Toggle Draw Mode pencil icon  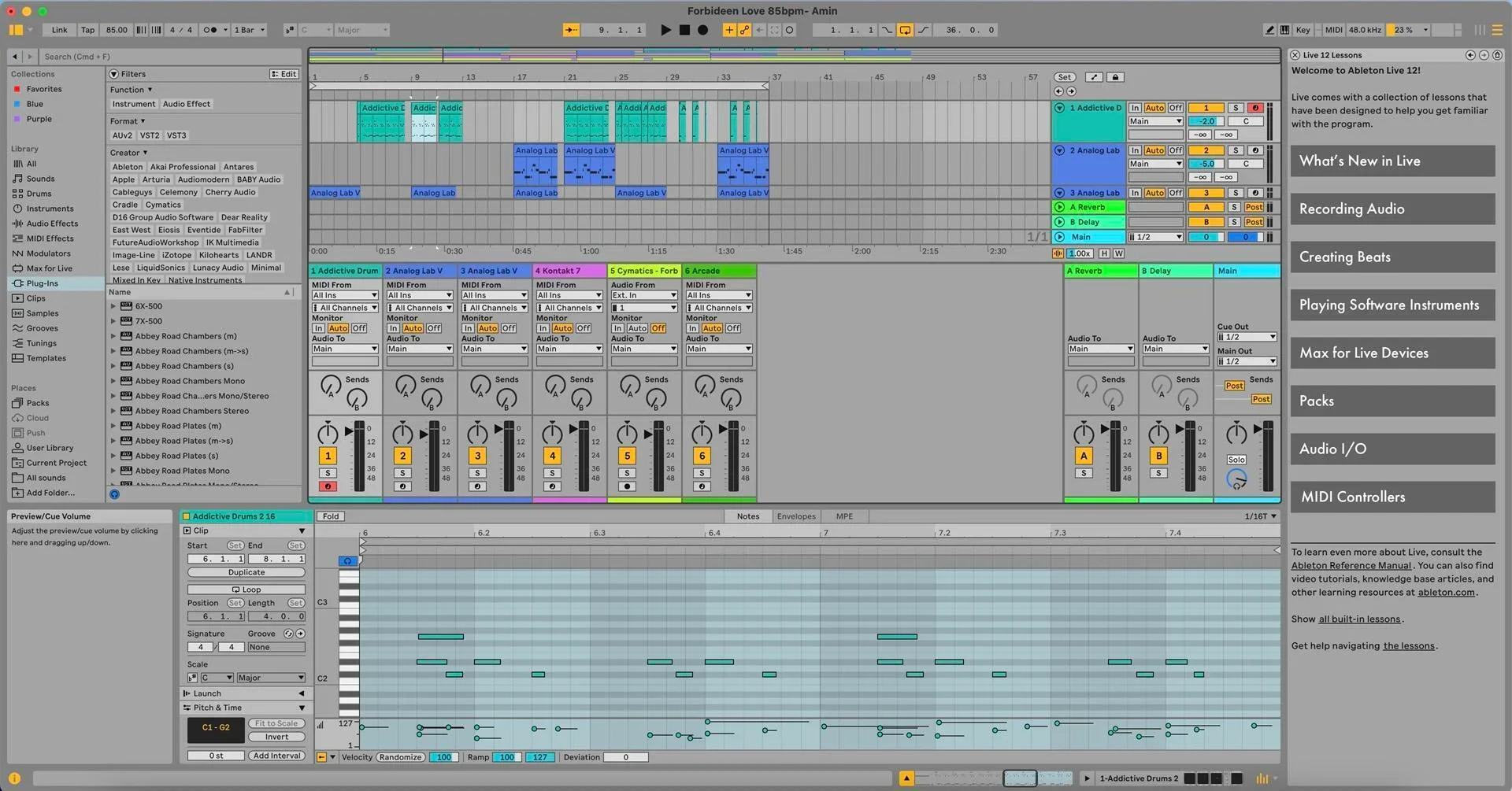[1269, 30]
